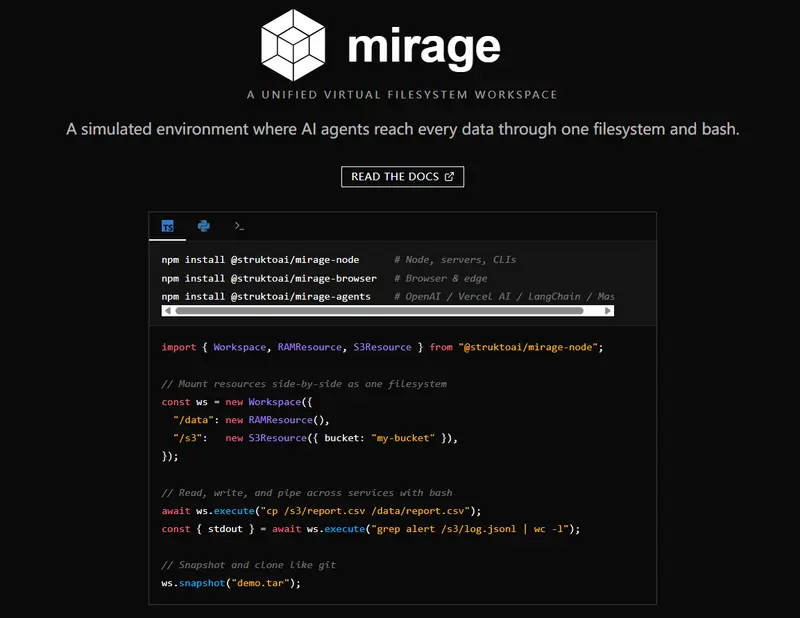Click the 'npm install @struktoai/mirage-agents' line
This screenshot has width=800, height=618.
point(266,296)
